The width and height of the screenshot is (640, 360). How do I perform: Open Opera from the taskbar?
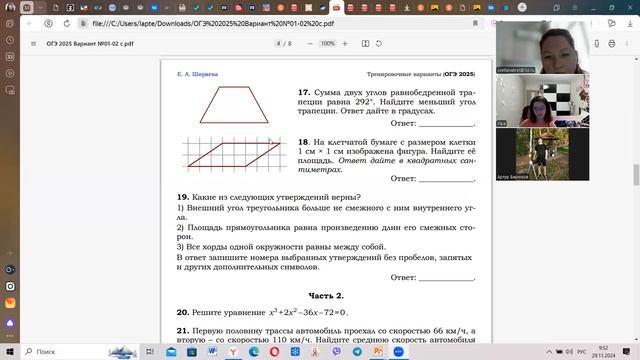(x=274, y=351)
